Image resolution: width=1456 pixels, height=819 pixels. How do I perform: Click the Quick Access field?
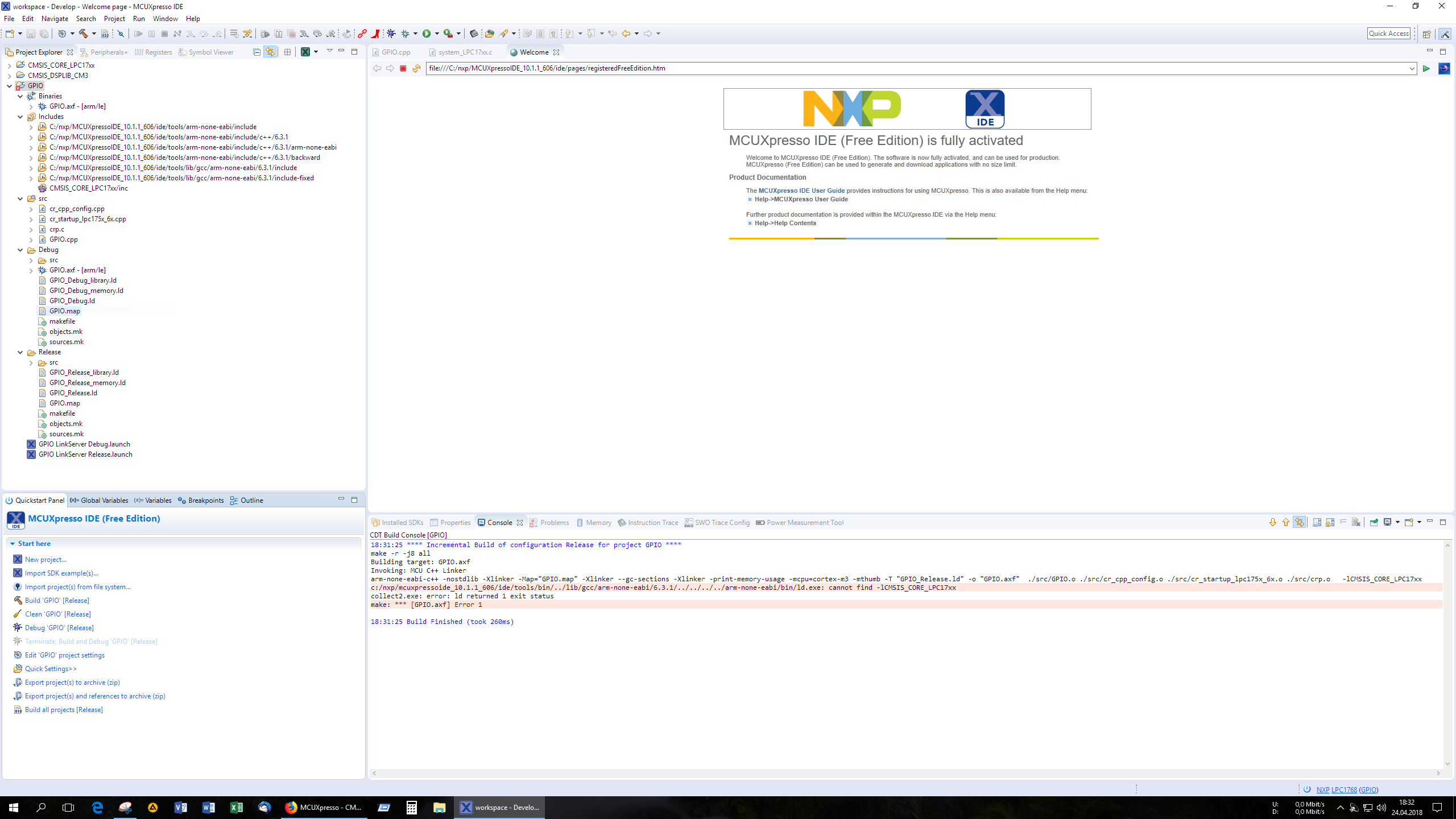(x=1388, y=34)
